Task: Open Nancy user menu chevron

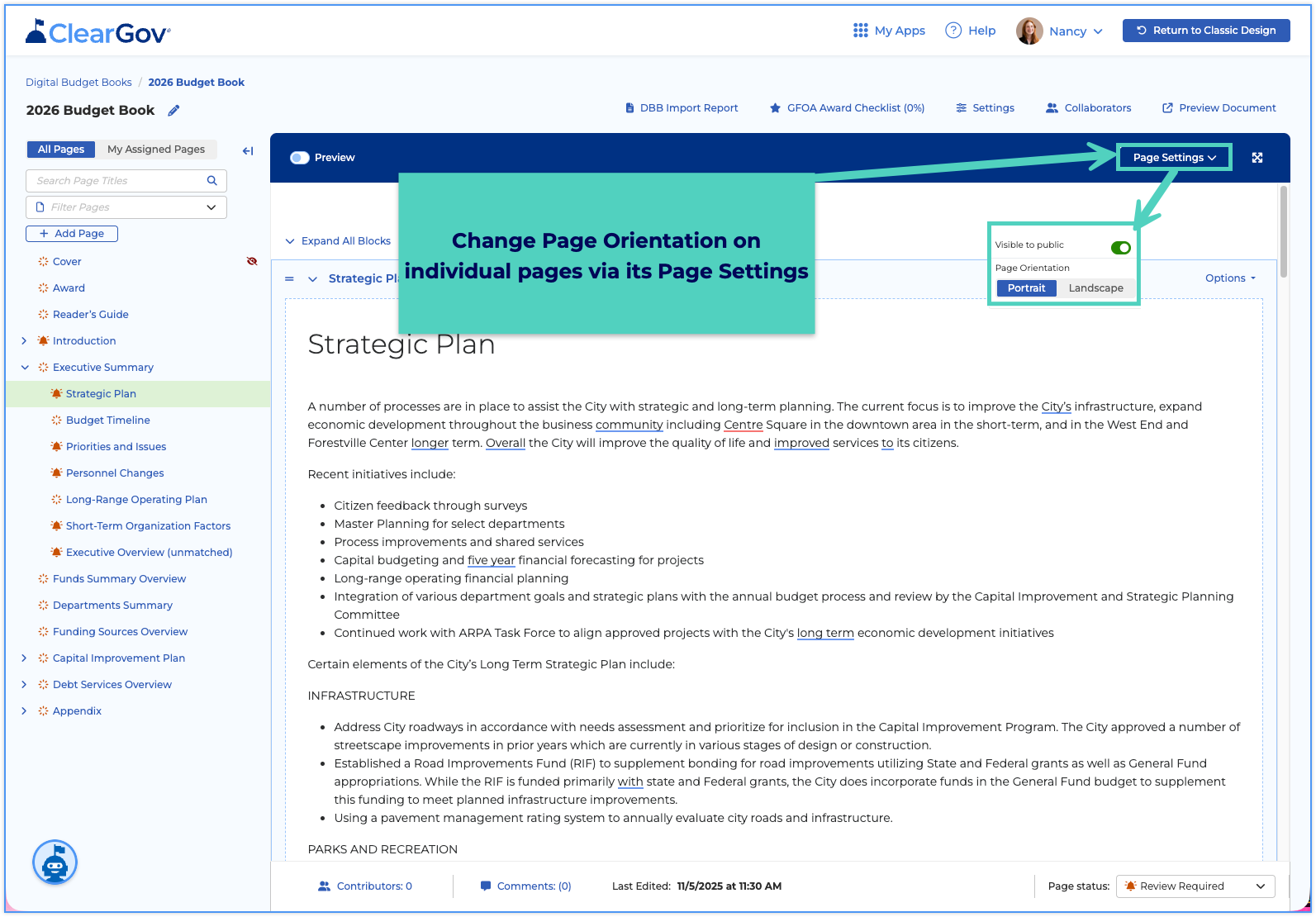Action: coord(1098,31)
